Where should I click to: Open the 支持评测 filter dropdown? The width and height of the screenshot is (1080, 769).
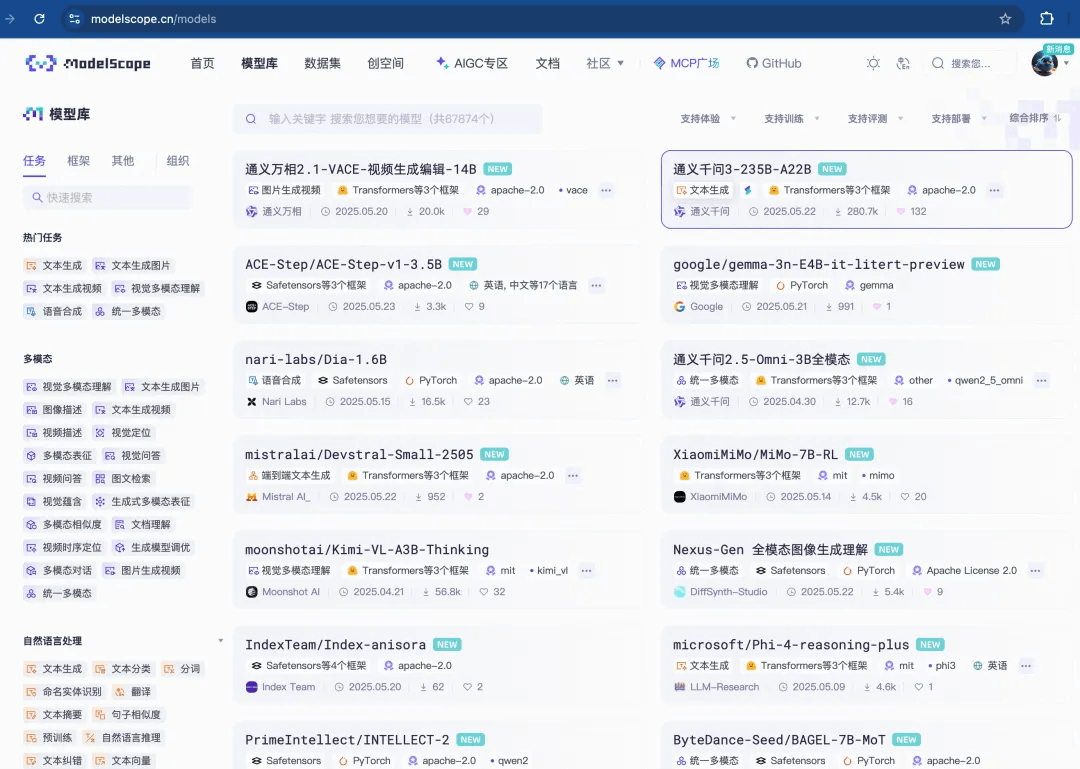click(x=875, y=119)
